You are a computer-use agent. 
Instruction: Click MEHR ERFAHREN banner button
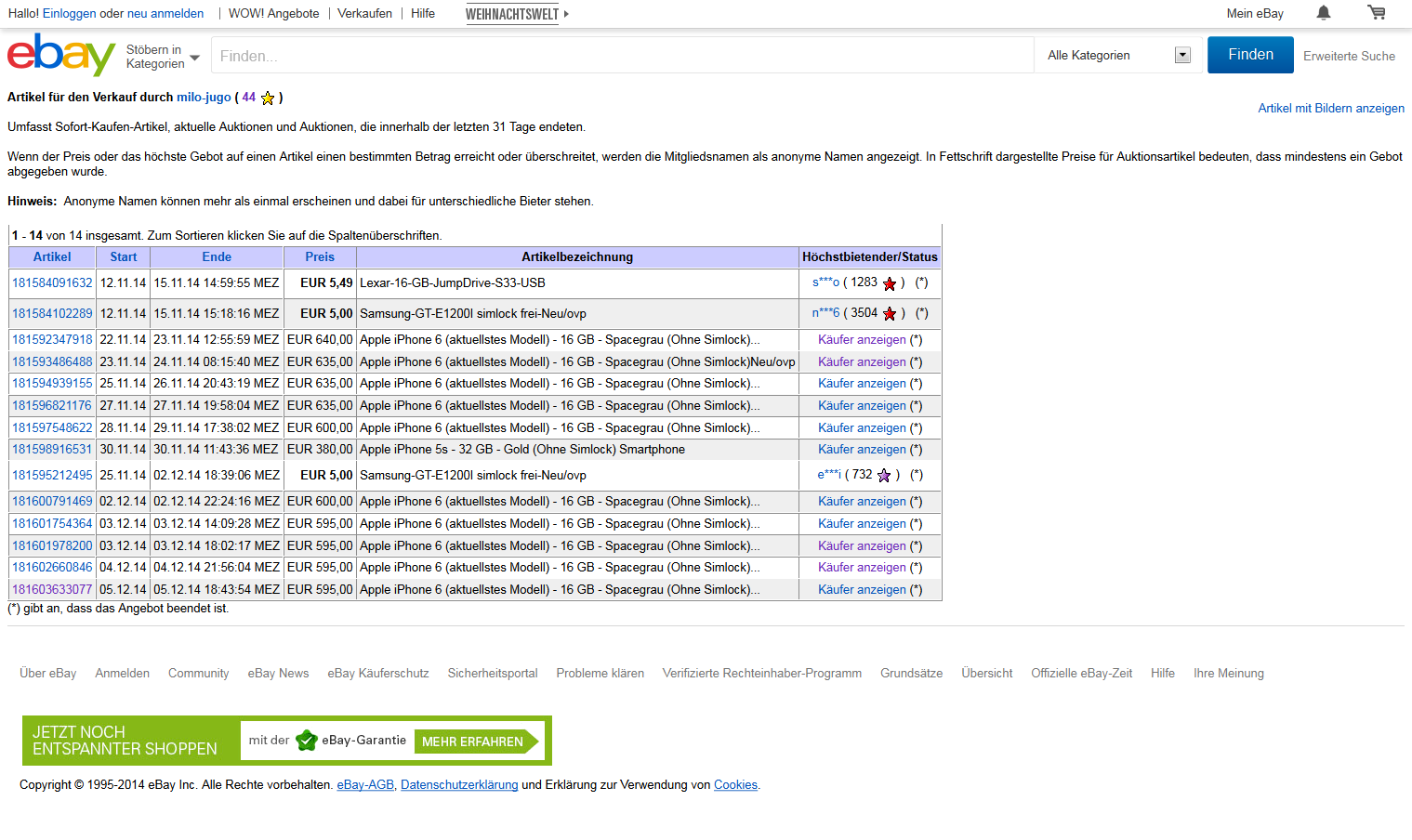477,741
